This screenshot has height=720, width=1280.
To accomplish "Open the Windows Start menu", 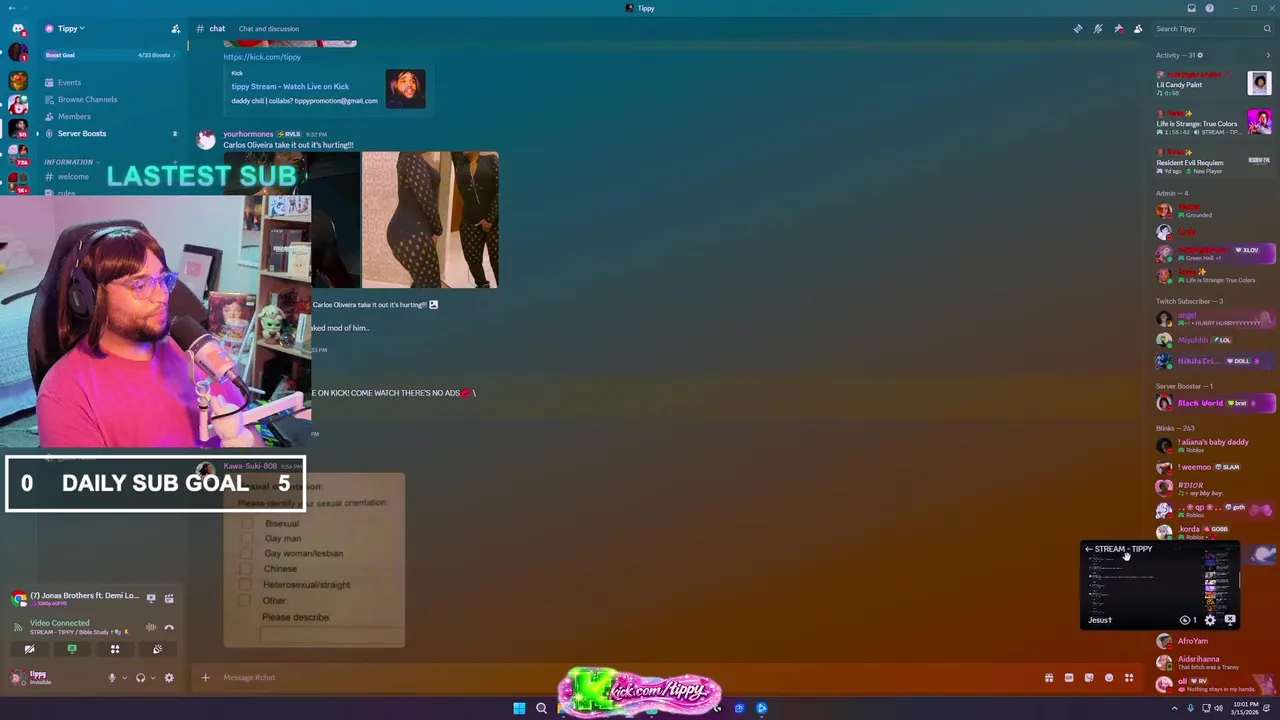I will (x=519, y=708).
